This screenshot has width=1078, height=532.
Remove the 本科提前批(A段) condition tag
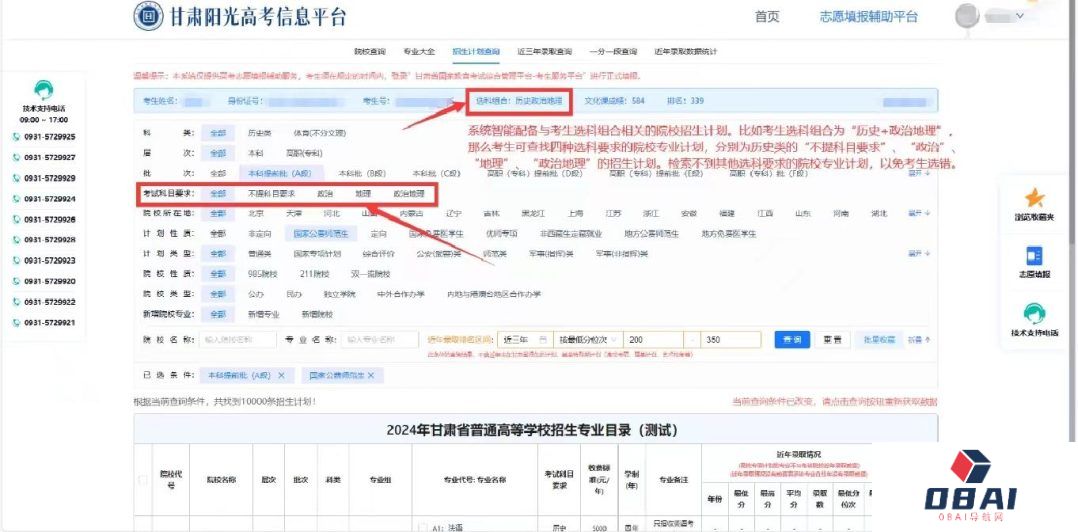[281, 375]
